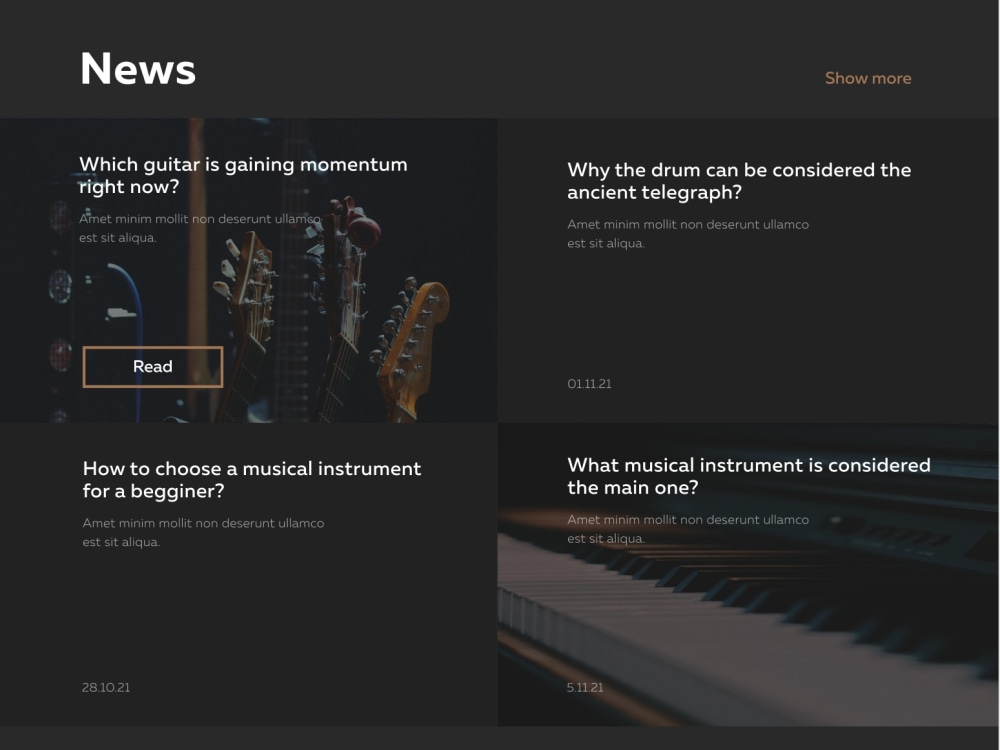Open 'Why the drum can be considered' headline
The image size is (1000, 750).
pos(739,181)
